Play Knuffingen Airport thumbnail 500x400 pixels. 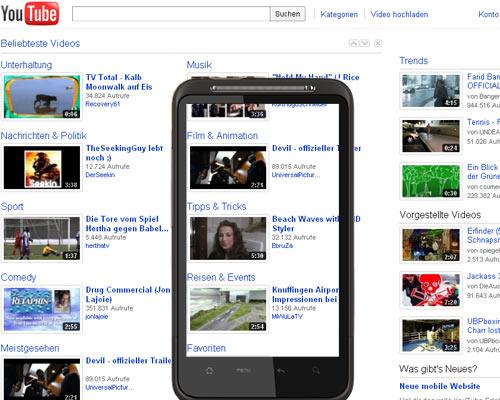[x=228, y=309]
